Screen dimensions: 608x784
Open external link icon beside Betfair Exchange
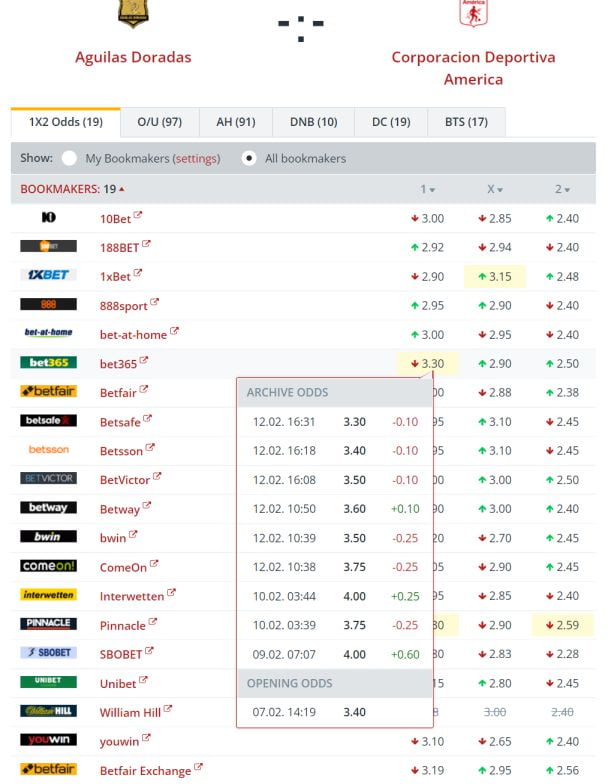(198, 766)
